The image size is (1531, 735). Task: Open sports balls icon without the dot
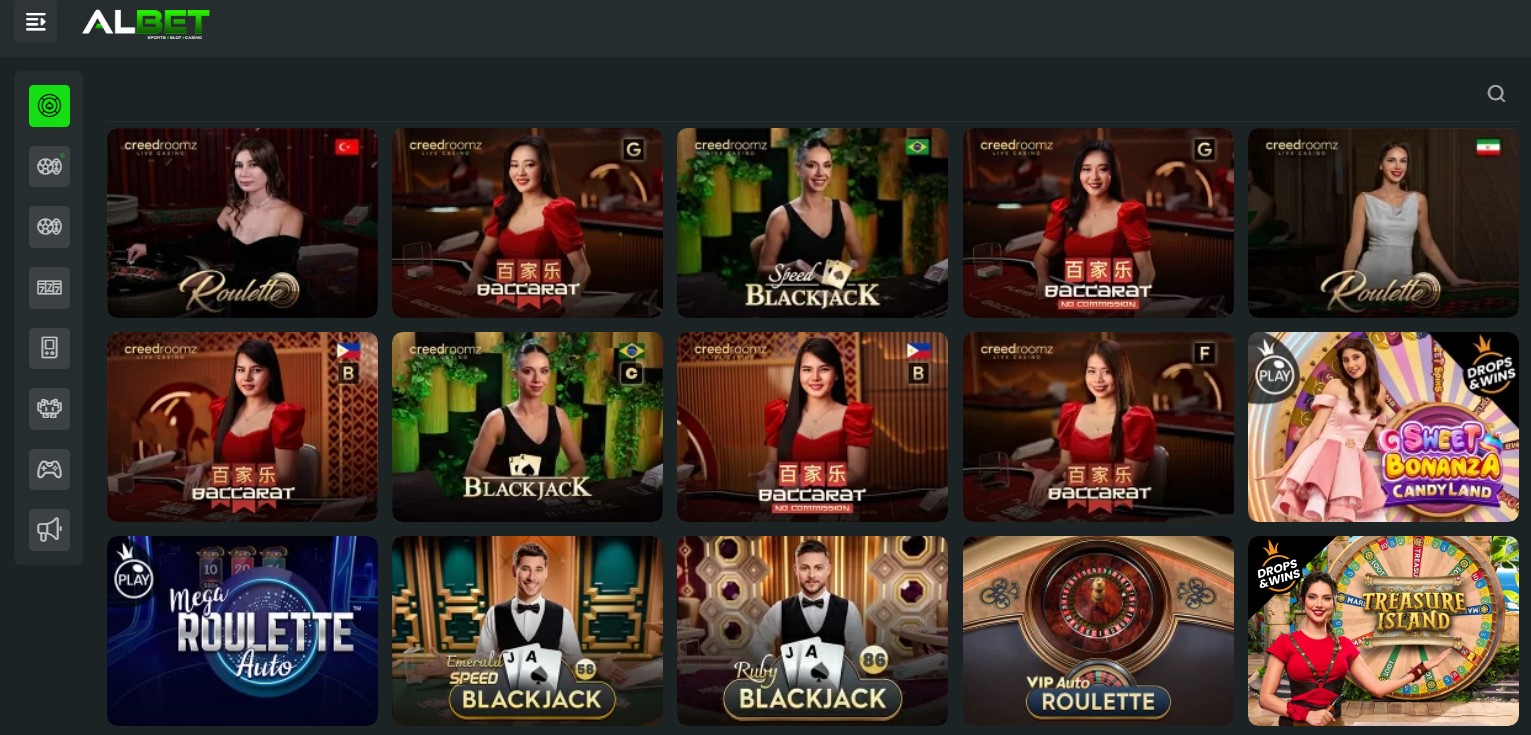click(x=49, y=227)
